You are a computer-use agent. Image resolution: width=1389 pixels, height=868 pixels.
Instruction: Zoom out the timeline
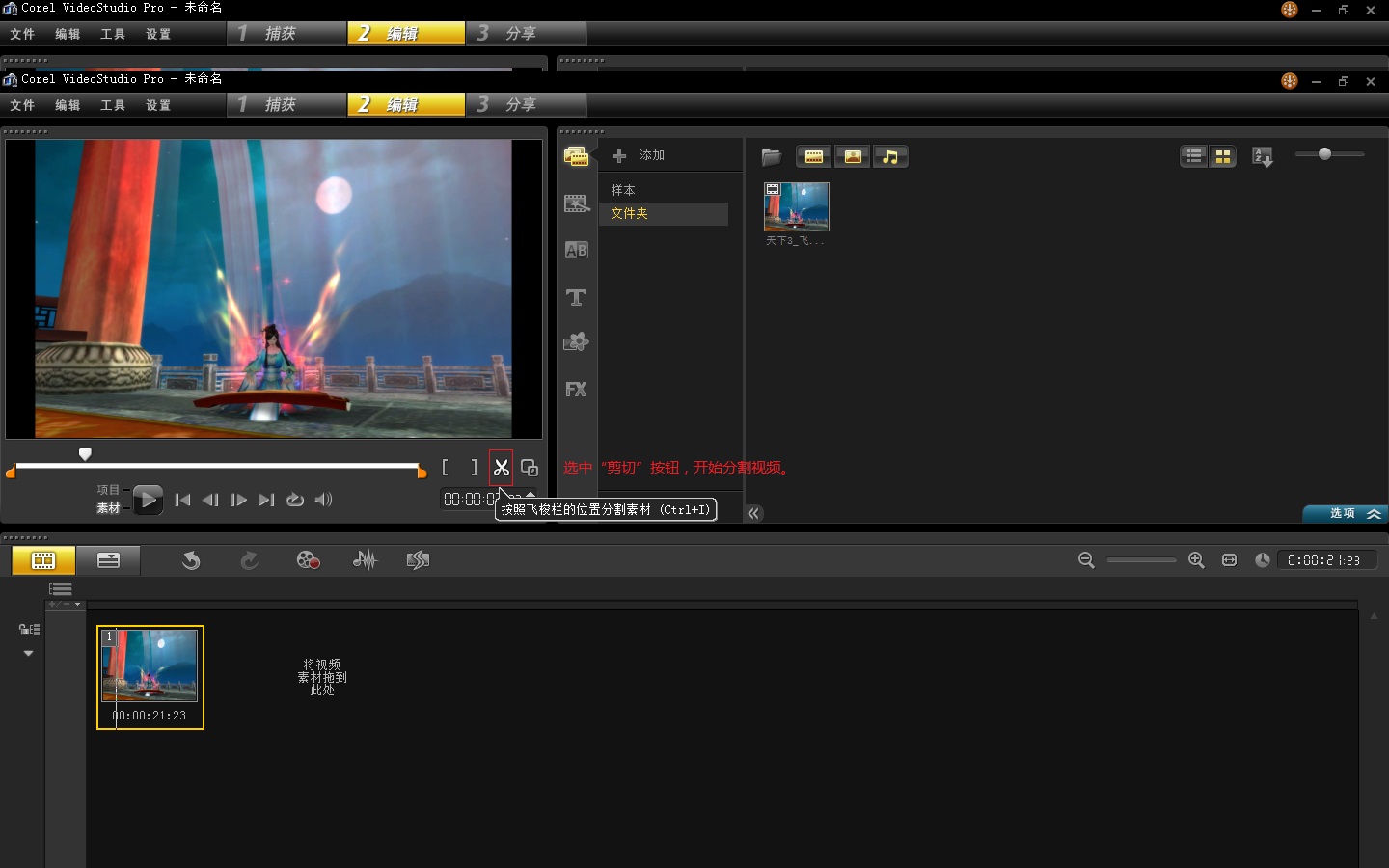pyautogui.click(x=1086, y=560)
